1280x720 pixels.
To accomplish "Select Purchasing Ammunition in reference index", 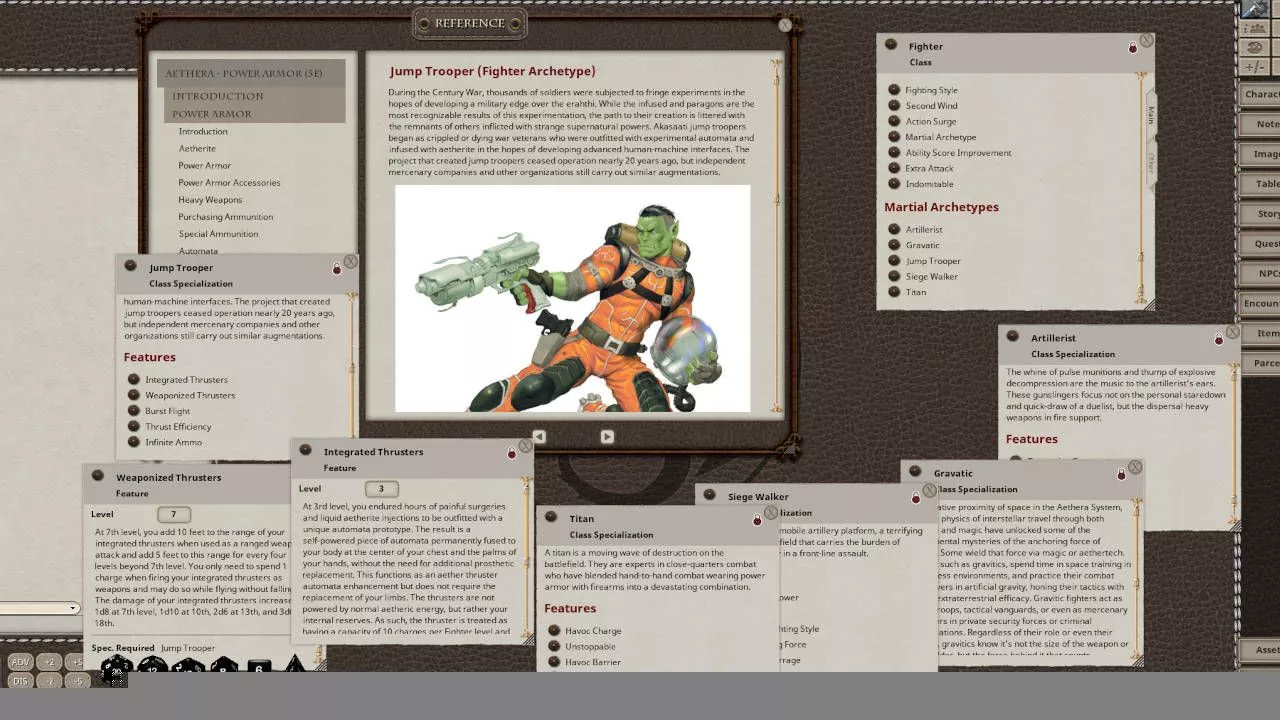I will 225,216.
